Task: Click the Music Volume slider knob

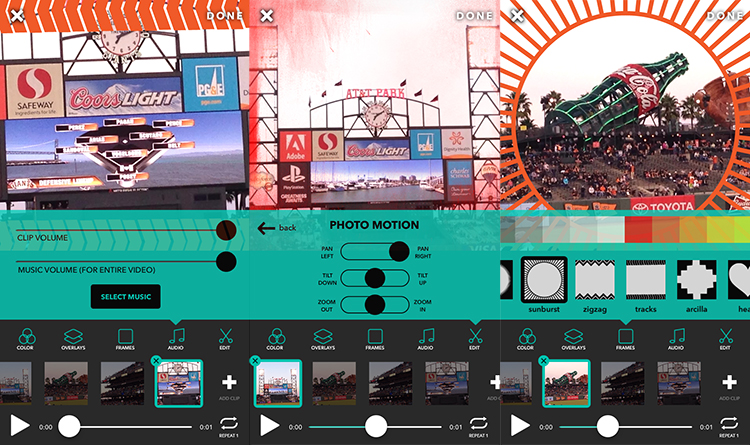Action: (226, 262)
